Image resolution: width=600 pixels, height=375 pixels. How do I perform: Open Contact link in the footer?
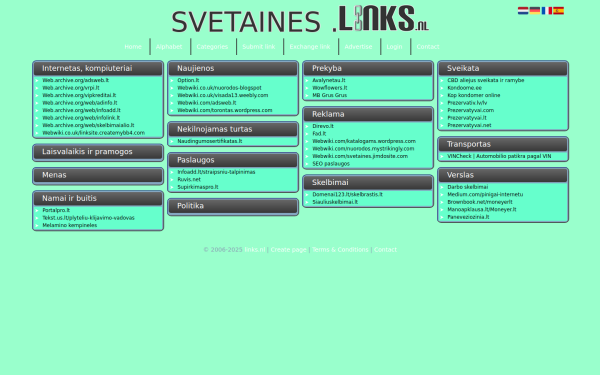(x=385, y=250)
